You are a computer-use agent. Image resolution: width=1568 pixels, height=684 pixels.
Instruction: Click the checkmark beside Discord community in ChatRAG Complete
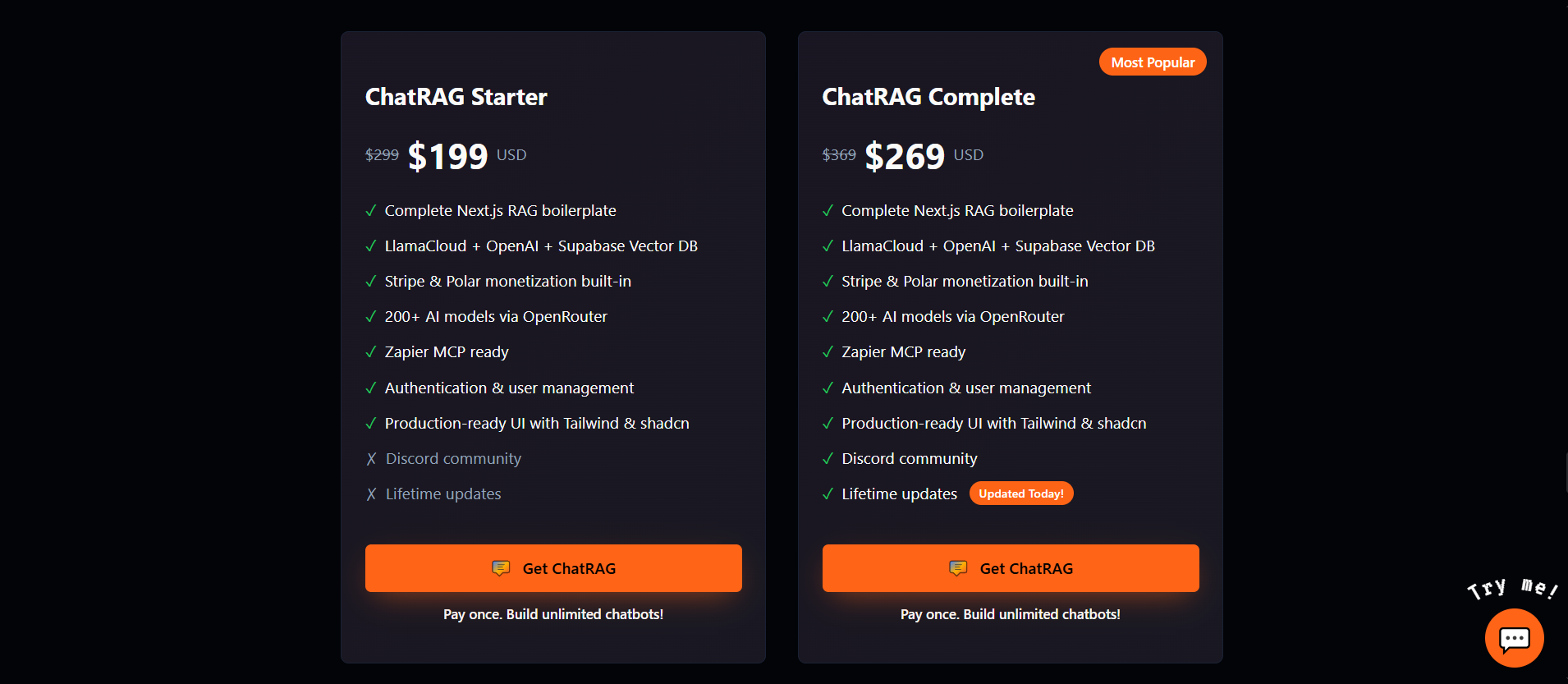pos(828,458)
